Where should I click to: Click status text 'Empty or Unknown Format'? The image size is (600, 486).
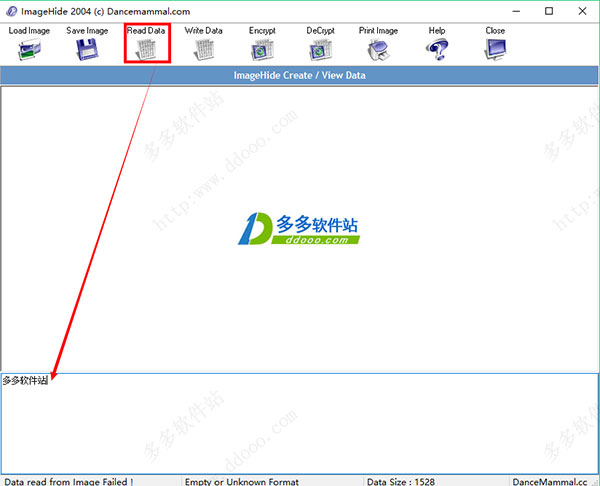click(x=242, y=481)
